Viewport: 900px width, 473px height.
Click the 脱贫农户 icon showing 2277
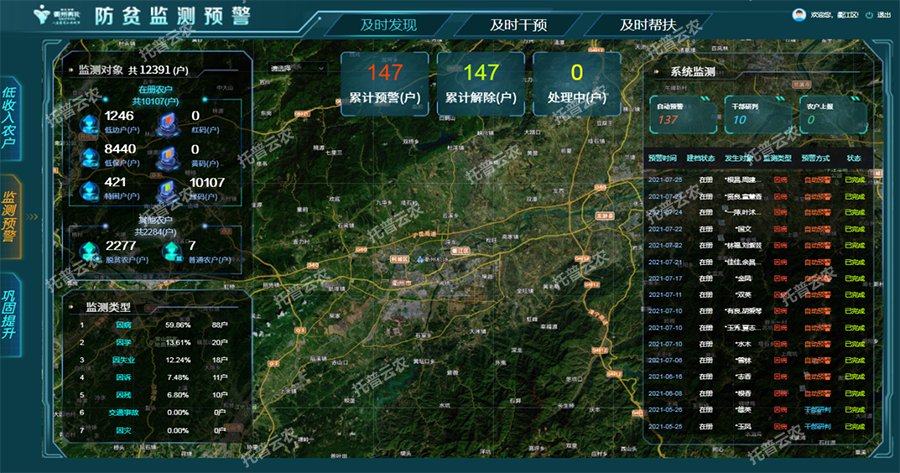click(89, 250)
